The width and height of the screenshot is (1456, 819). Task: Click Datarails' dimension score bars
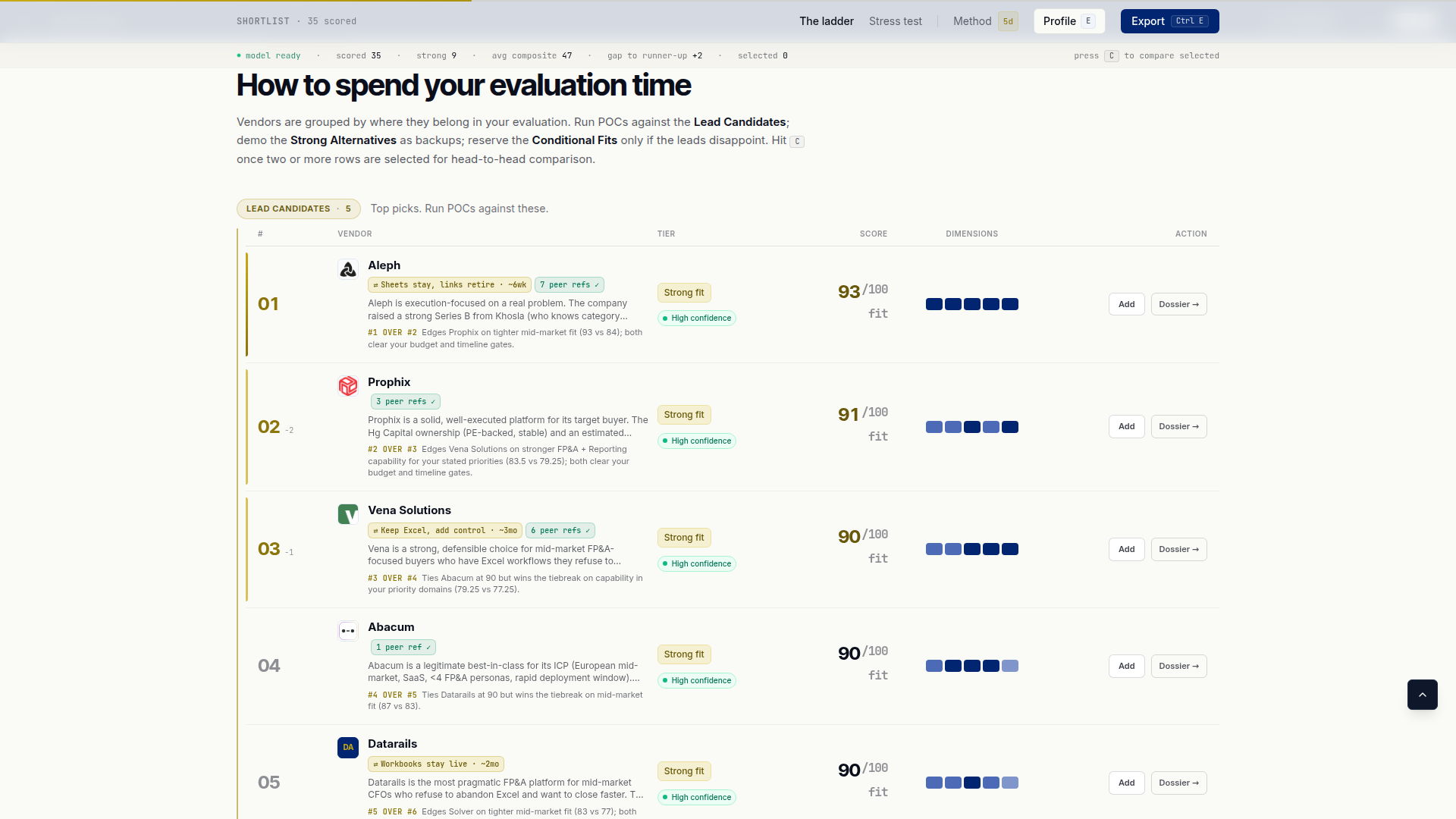(x=972, y=783)
